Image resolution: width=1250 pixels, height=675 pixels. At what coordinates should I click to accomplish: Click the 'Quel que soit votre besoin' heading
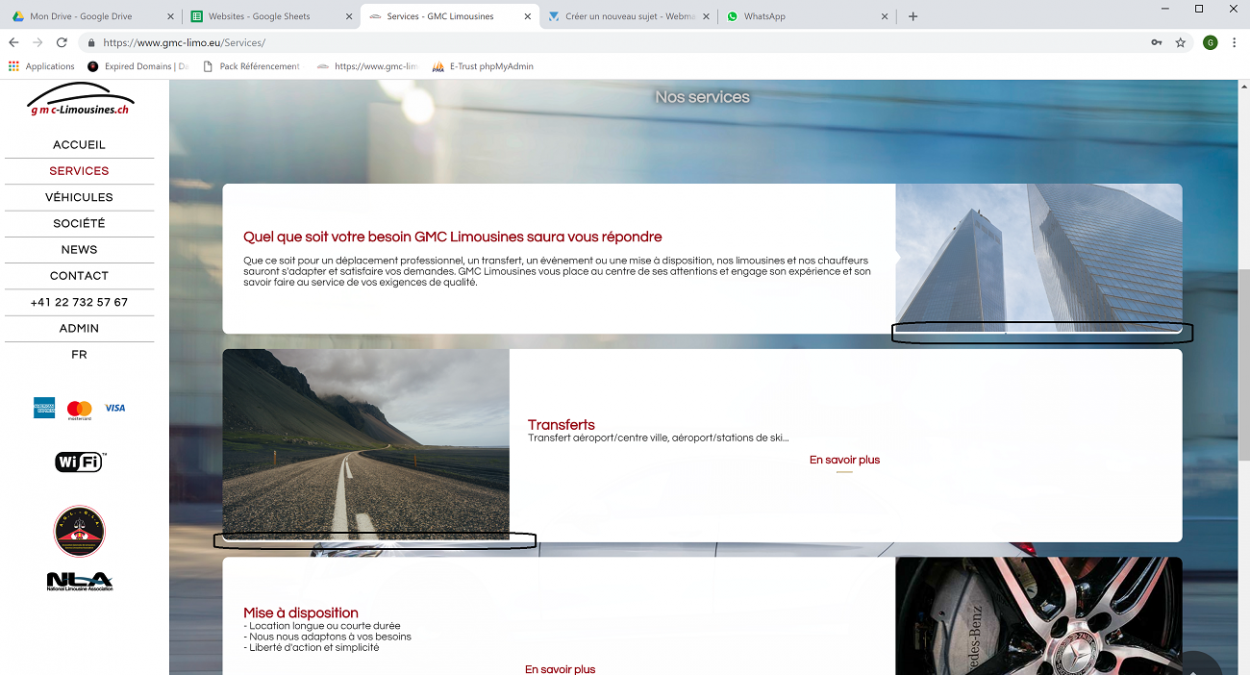coord(452,237)
